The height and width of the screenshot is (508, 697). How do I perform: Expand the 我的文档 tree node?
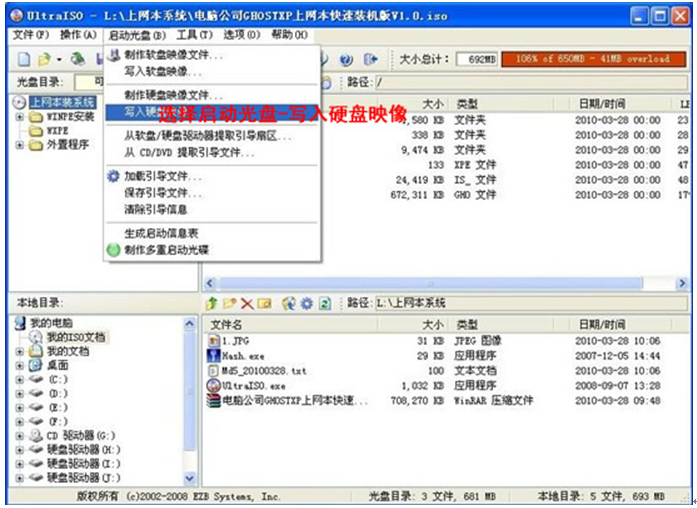[x=20, y=352]
